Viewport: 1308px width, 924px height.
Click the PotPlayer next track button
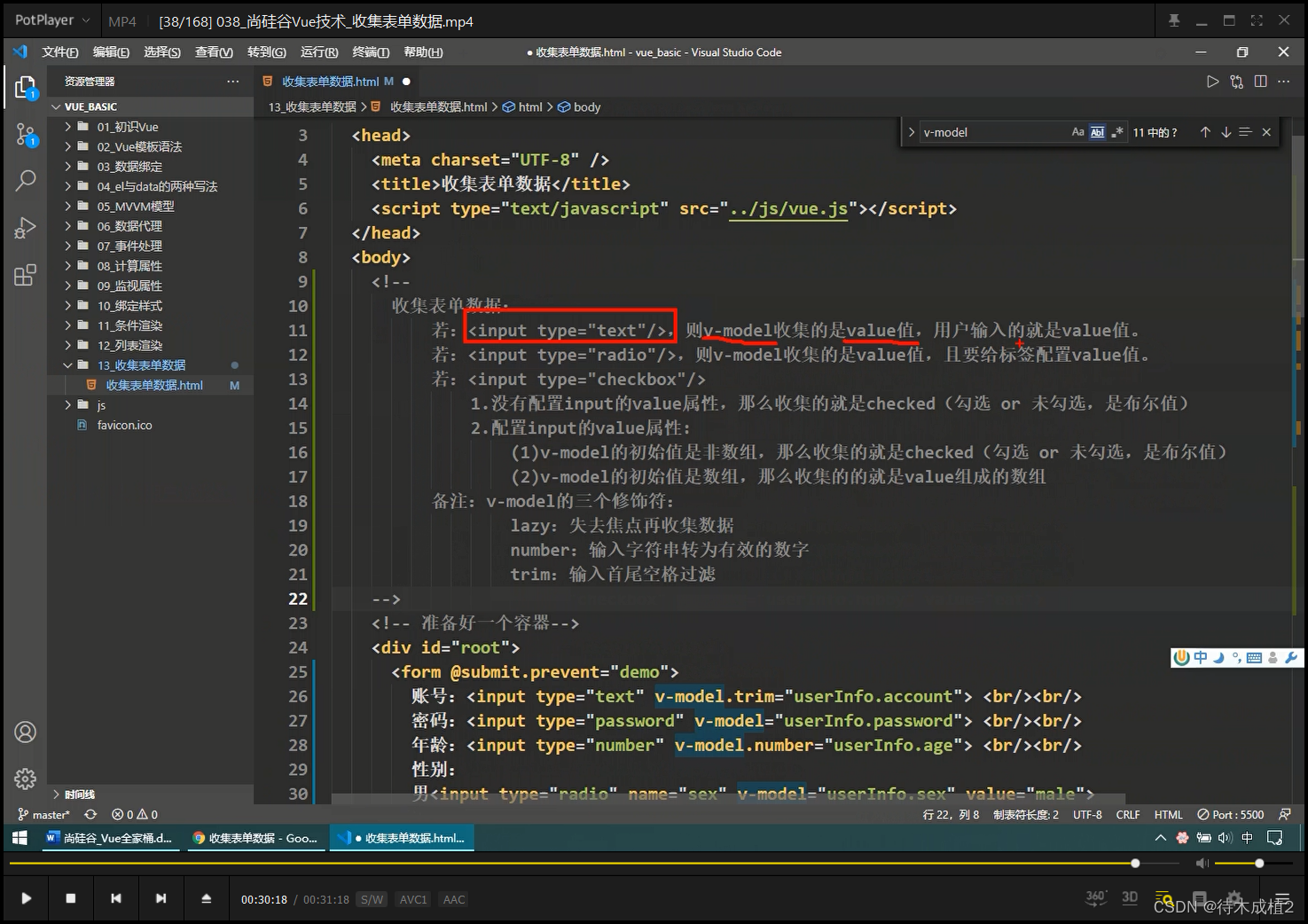(161, 898)
